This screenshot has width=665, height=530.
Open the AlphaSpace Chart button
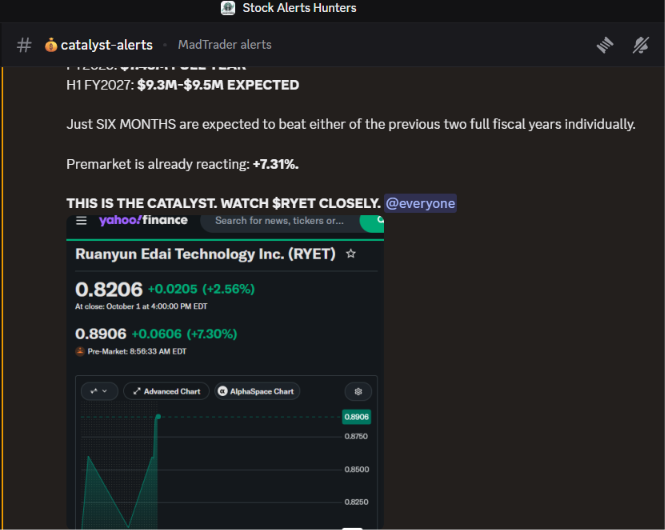point(257,391)
